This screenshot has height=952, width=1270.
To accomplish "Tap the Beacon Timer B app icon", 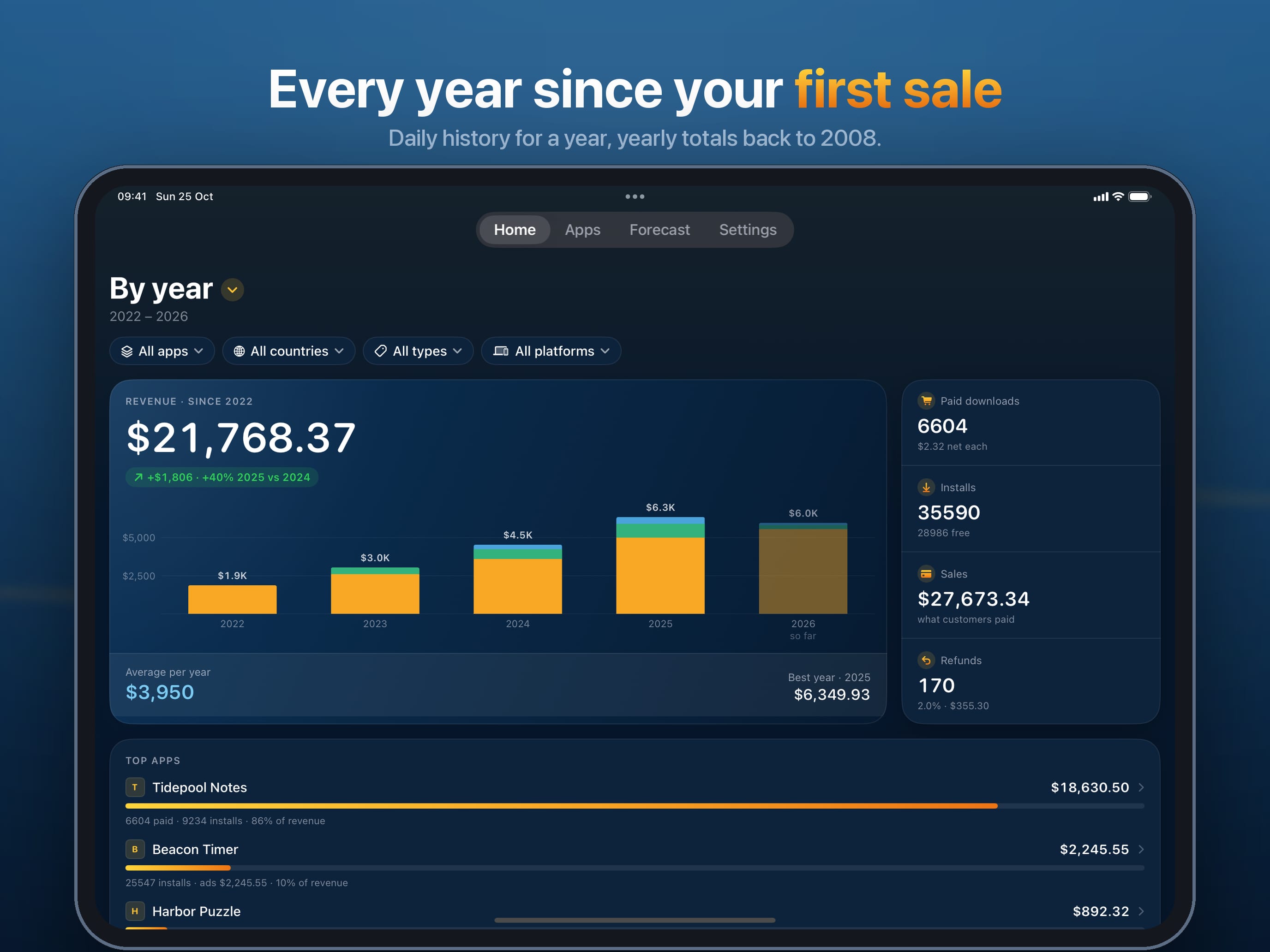I will (x=135, y=849).
